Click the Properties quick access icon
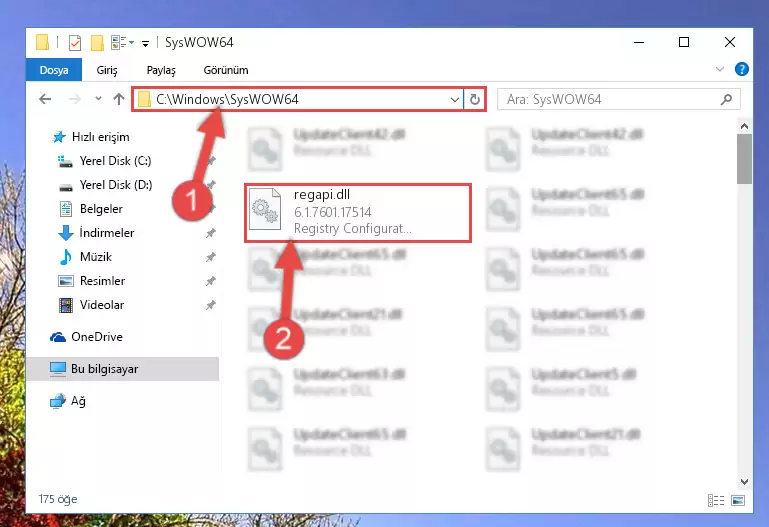The width and height of the screenshot is (769, 527). (x=75, y=43)
